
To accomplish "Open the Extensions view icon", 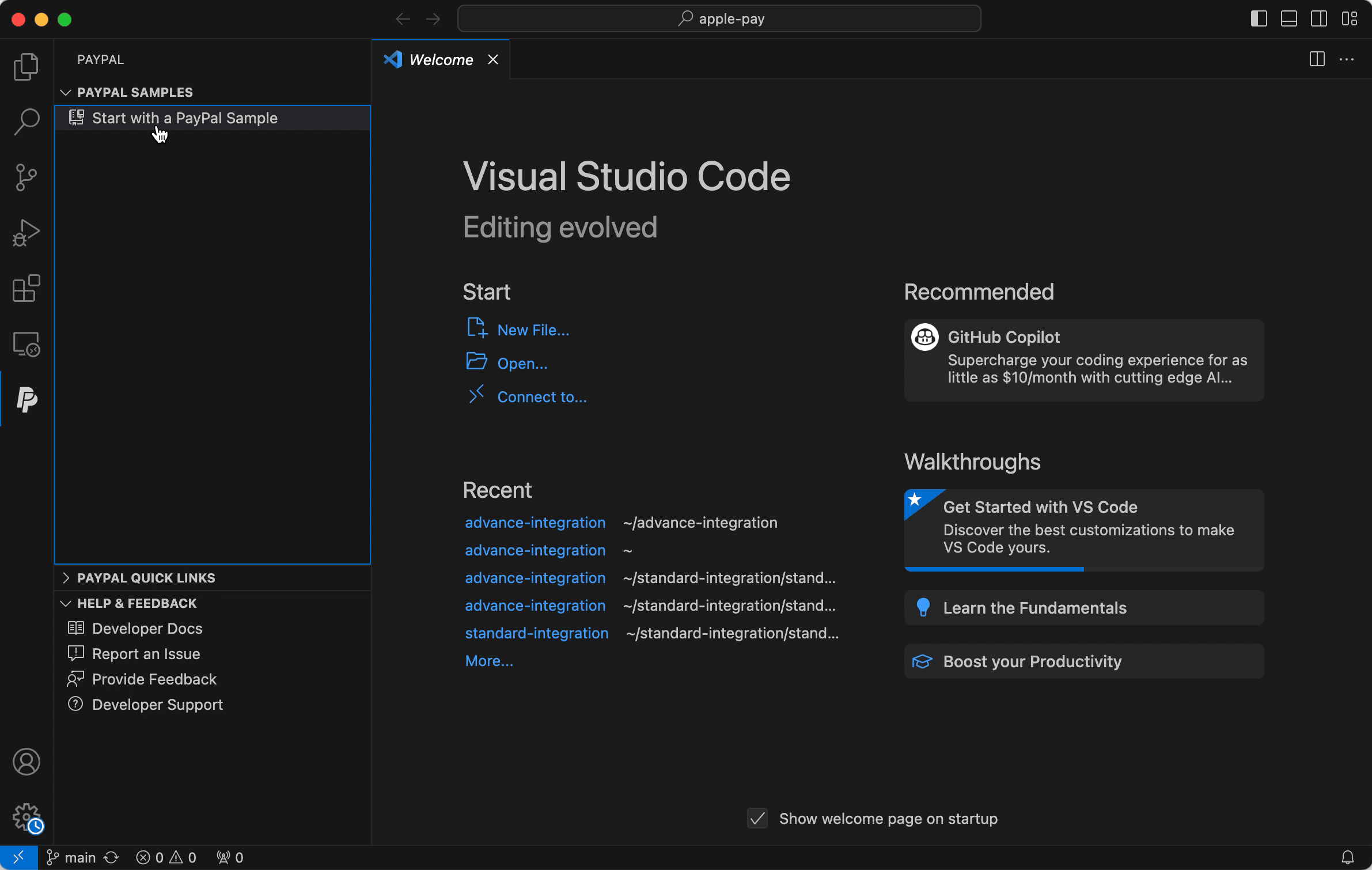I will pyautogui.click(x=26, y=288).
